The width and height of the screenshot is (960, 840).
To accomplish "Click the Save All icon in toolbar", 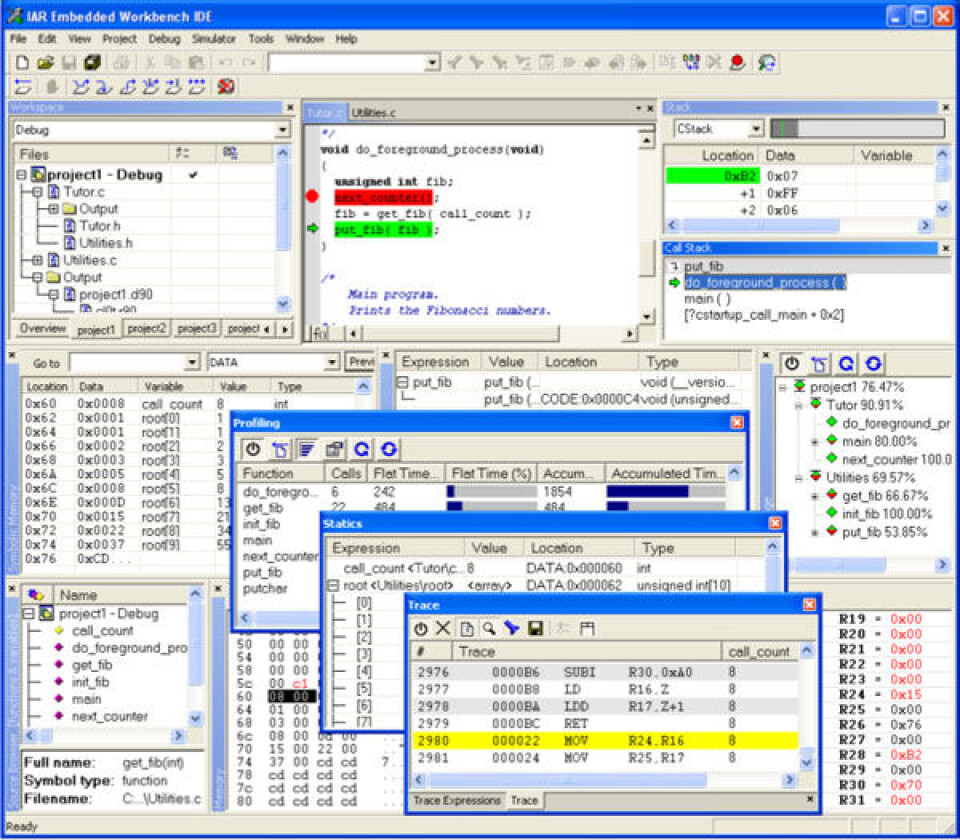I will (x=92, y=62).
